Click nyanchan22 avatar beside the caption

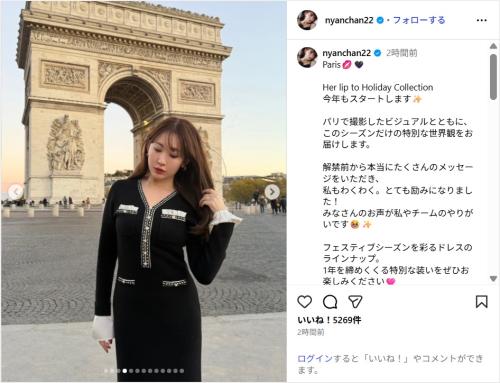tap(307, 57)
